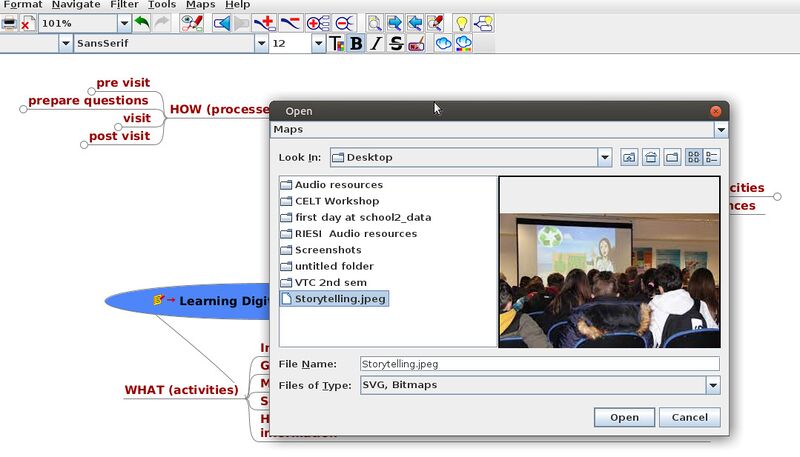Open the Maps menu
Image resolution: width=800 pixels, height=457 pixels.
[x=200, y=5]
